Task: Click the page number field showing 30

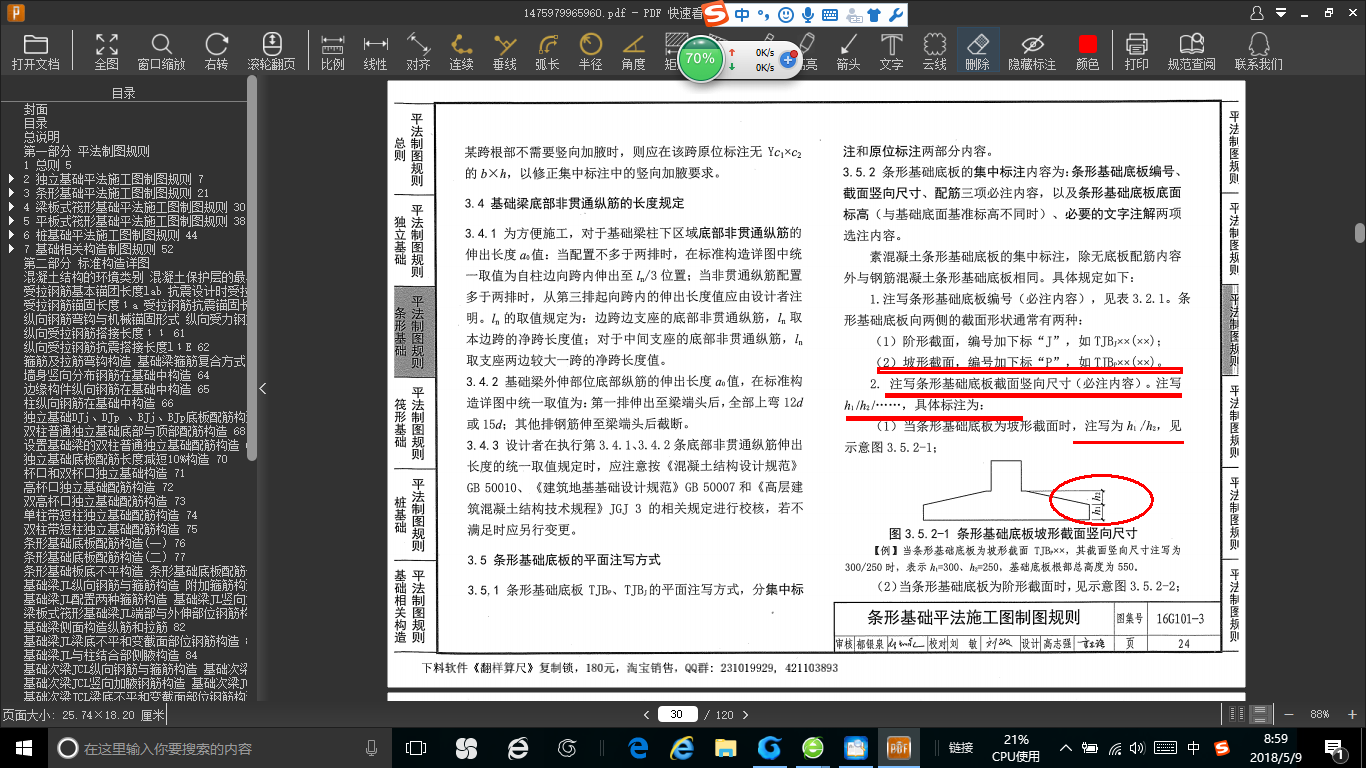Action: (677, 714)
